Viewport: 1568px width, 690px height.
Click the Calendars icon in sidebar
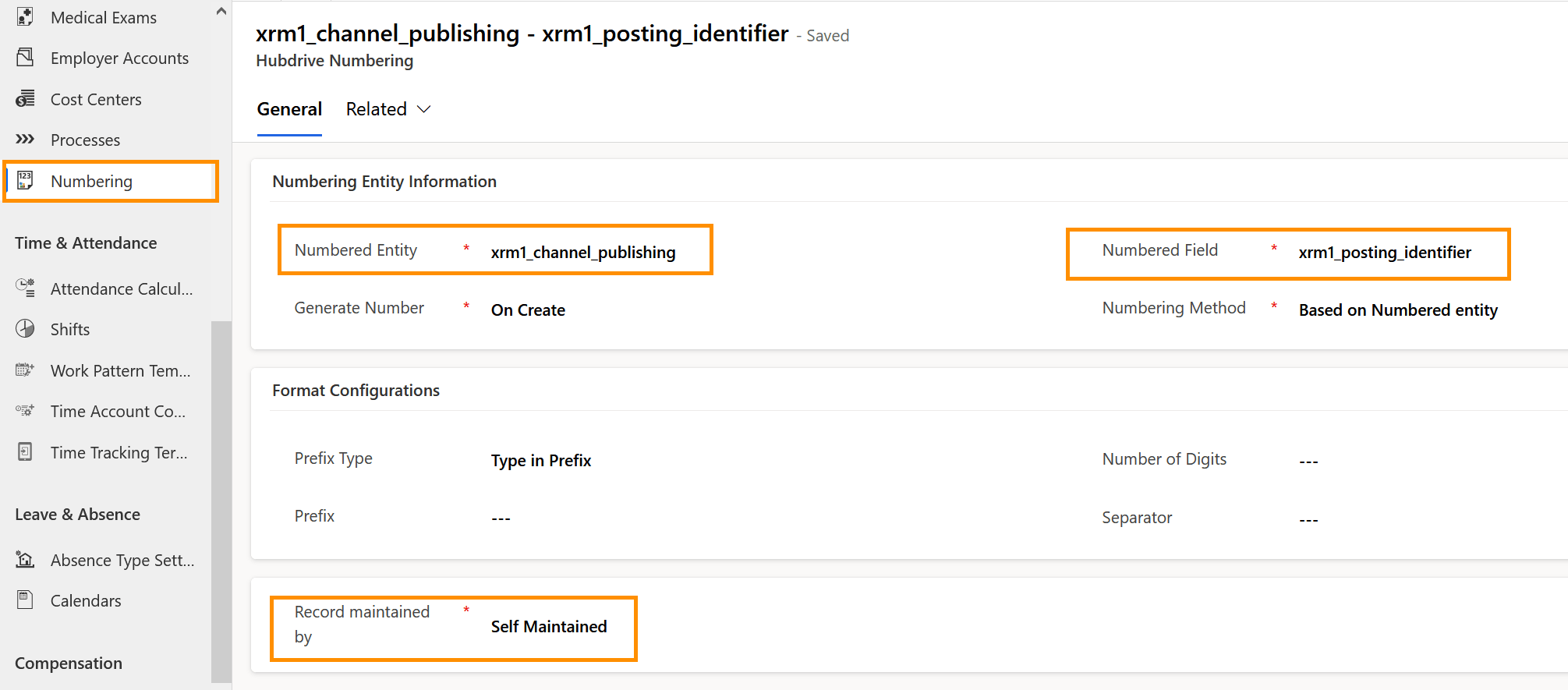[25, 600]
